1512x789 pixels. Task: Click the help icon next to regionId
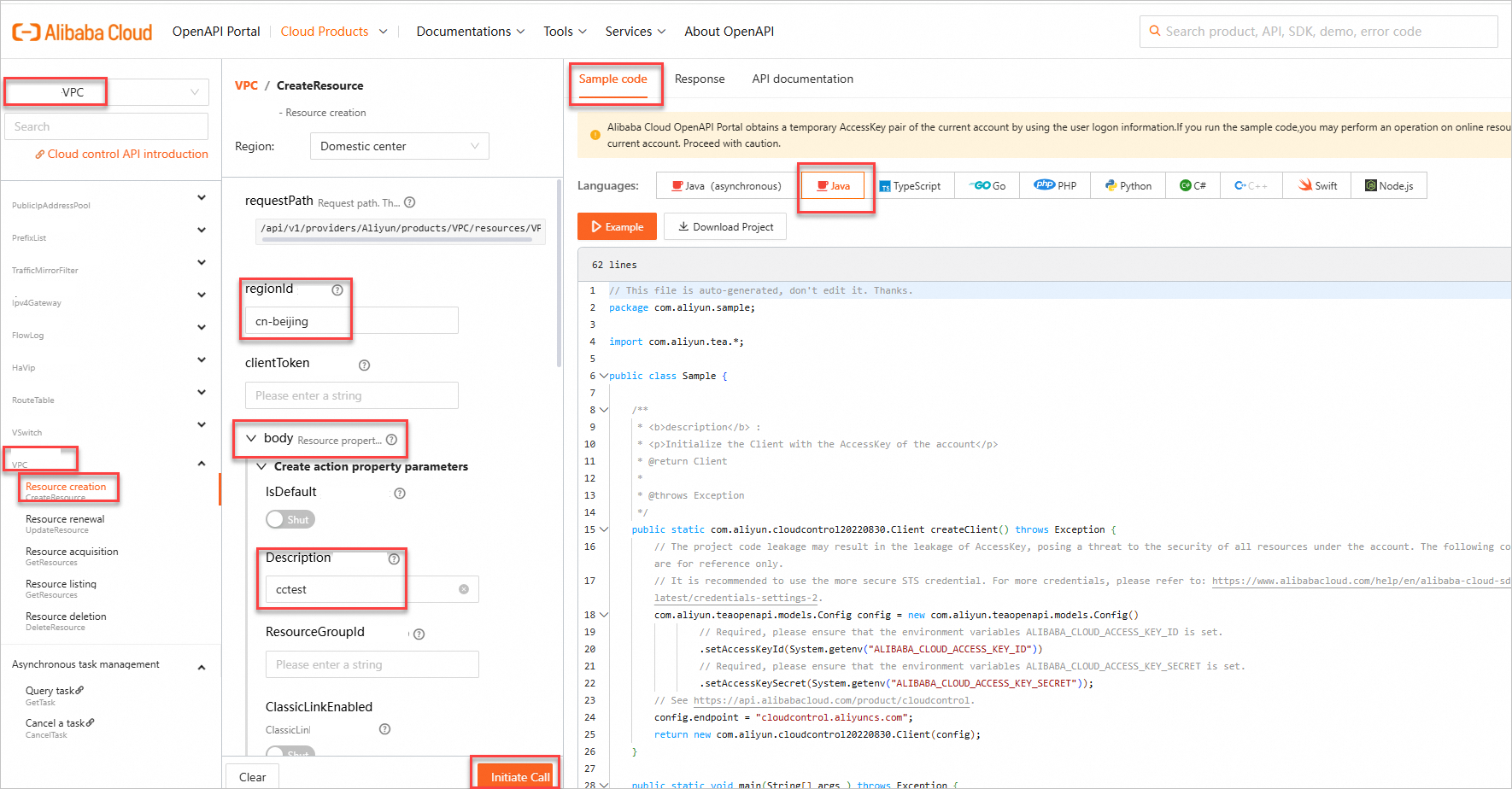click(x=337, y=290)
